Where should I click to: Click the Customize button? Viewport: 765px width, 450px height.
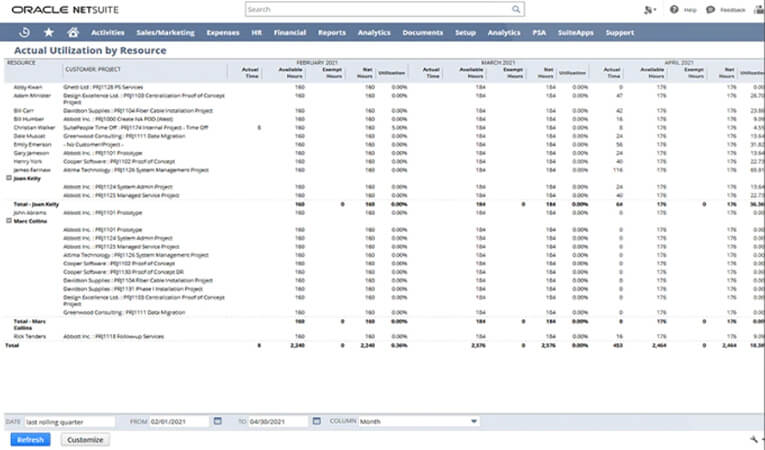click(x=85, y=440)
